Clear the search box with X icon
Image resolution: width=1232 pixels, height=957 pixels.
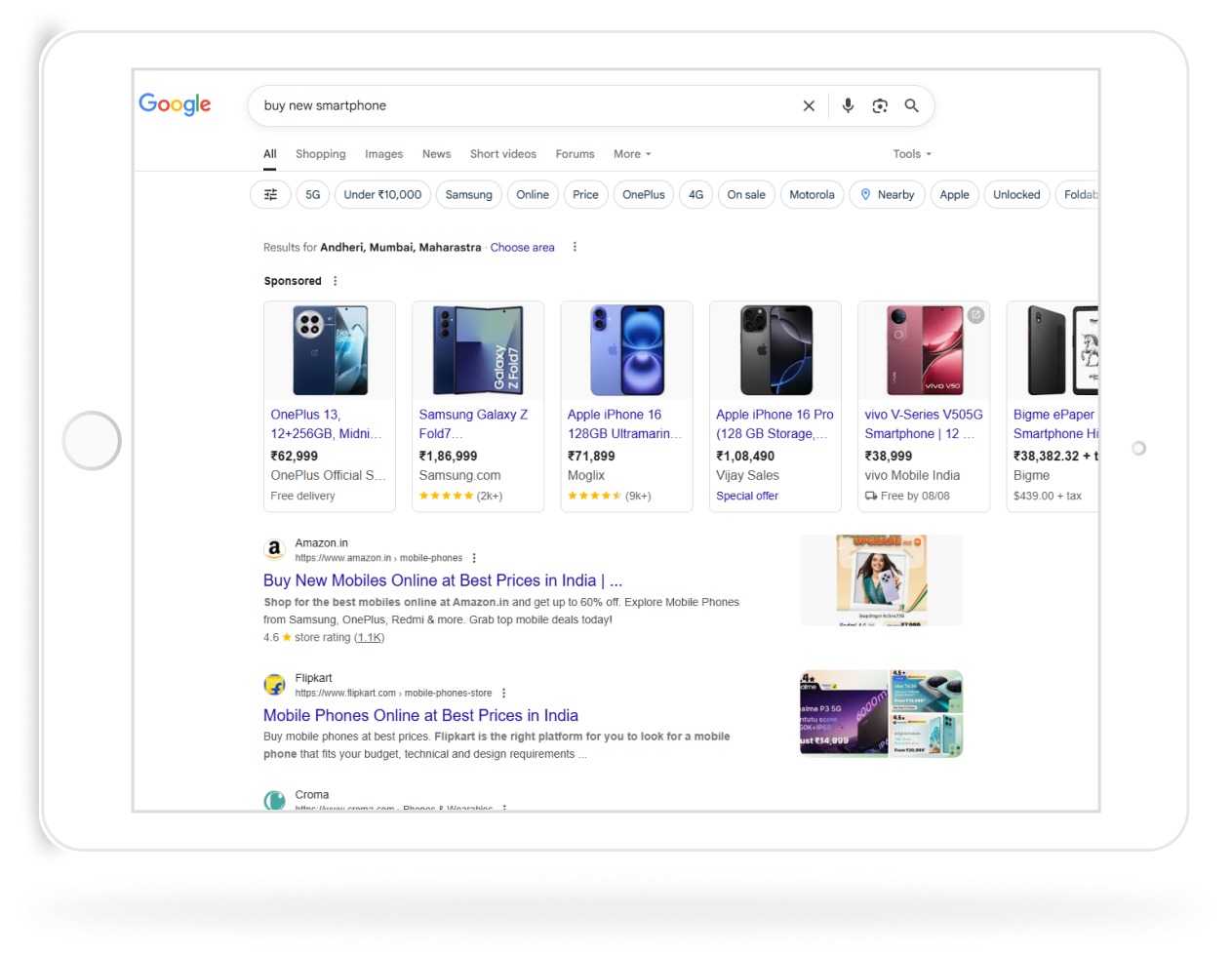pyautogui.click(x=809, y=106)
